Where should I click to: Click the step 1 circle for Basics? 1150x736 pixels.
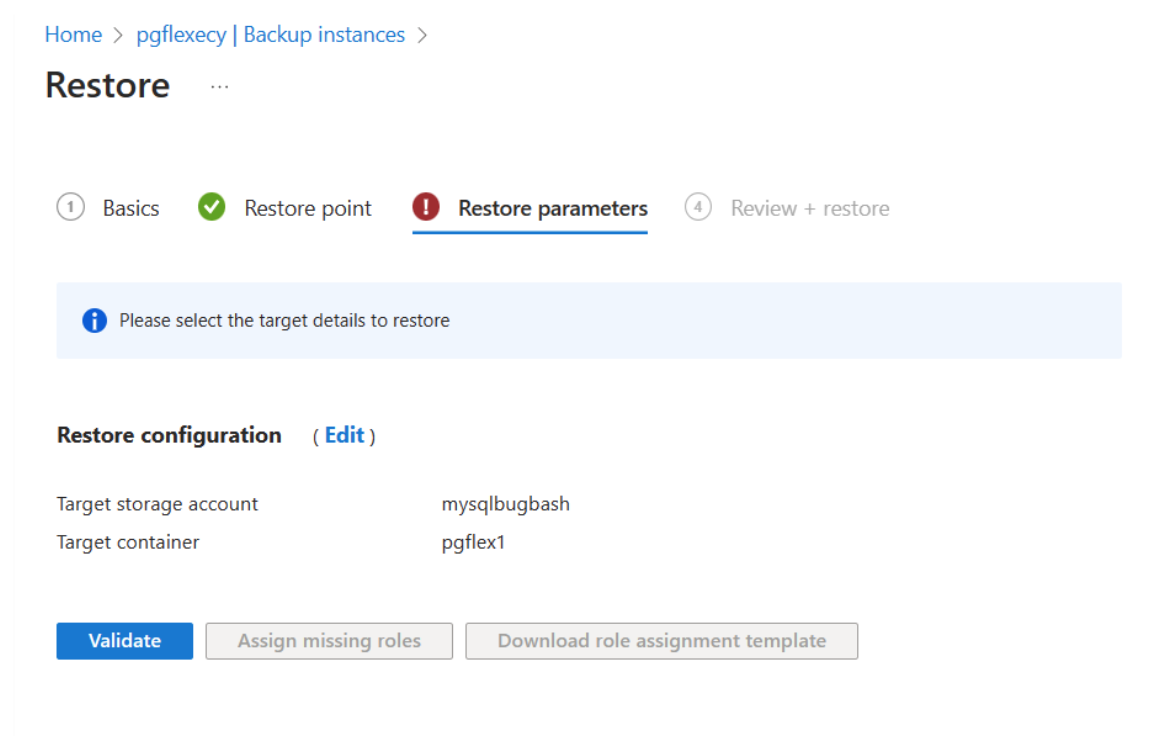70,207
